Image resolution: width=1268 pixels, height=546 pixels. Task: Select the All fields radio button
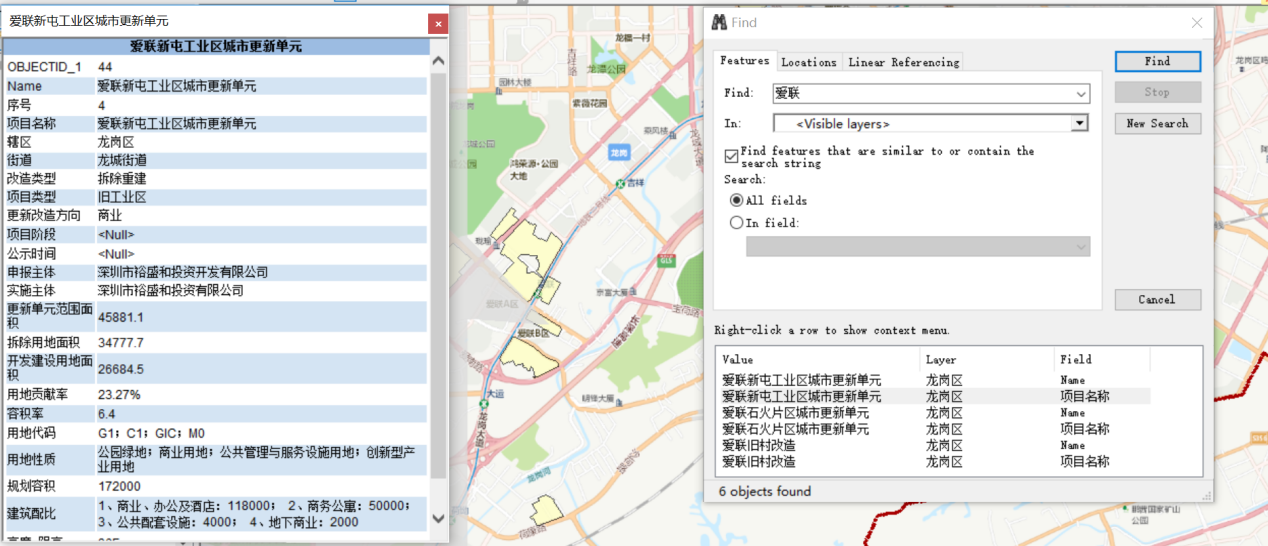pyautogui.click(x=737, y=200)
